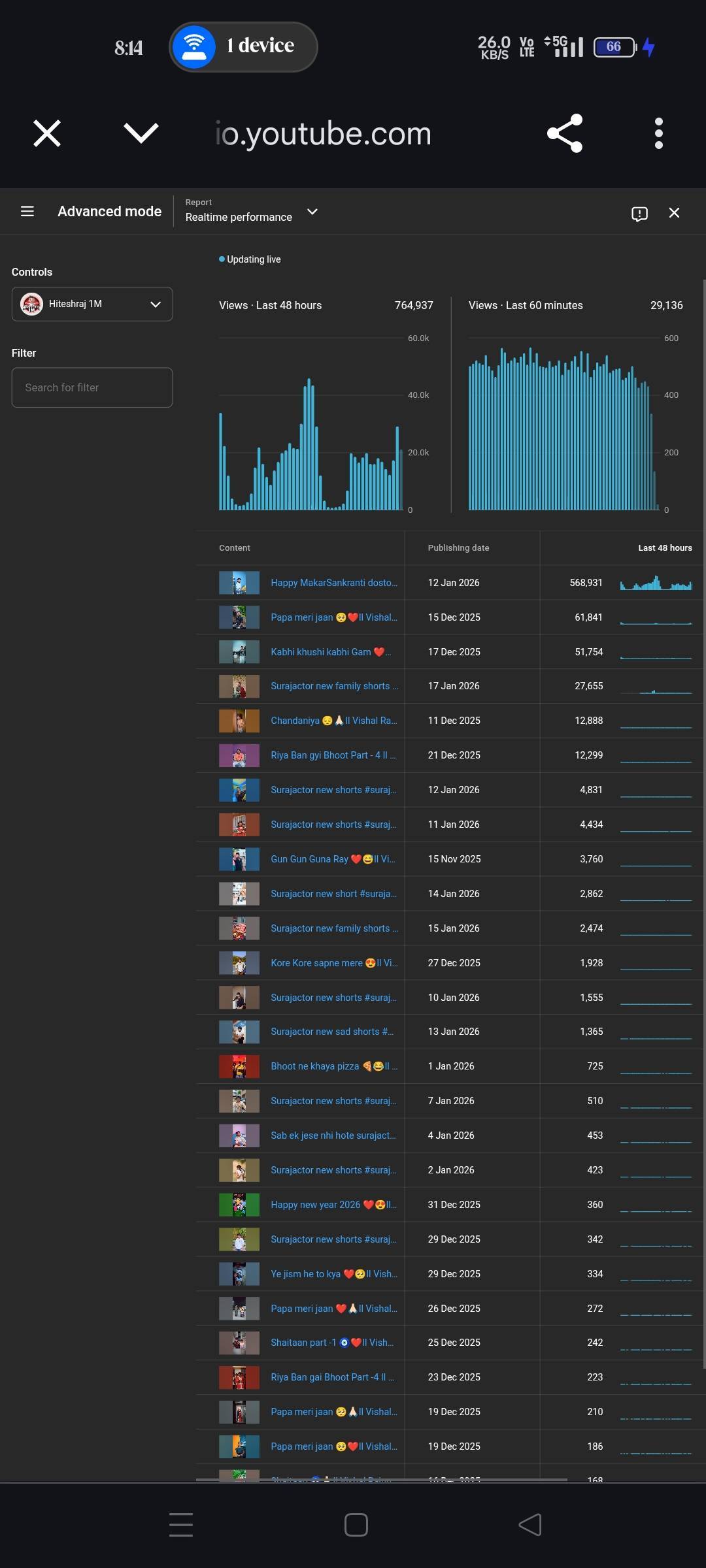Viewport: 706px width, 1568px height.
Task: Open the browser three-dot overflow menu
Action: 658,134
